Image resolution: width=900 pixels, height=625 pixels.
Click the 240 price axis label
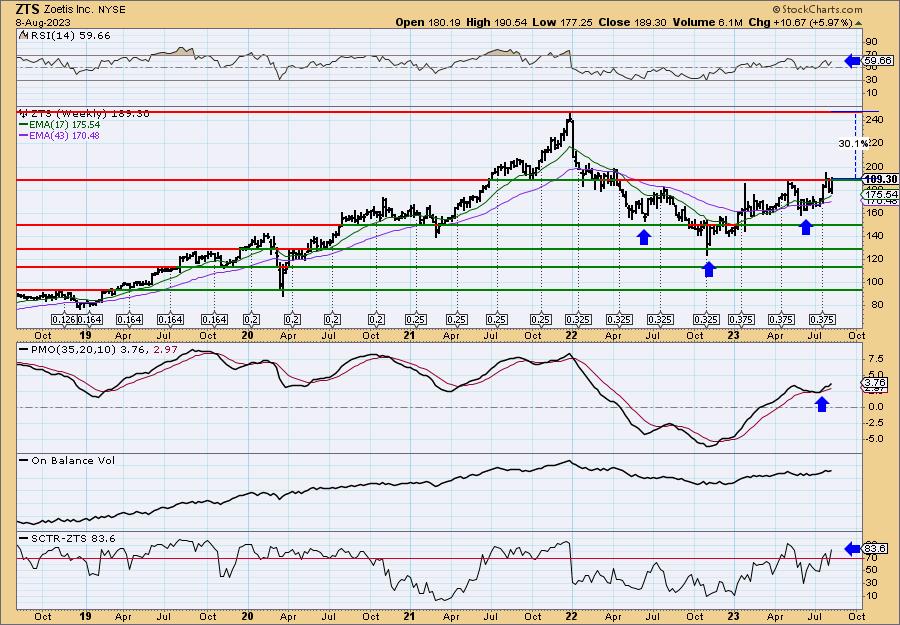pyautogui.click(x=877, y=119)
